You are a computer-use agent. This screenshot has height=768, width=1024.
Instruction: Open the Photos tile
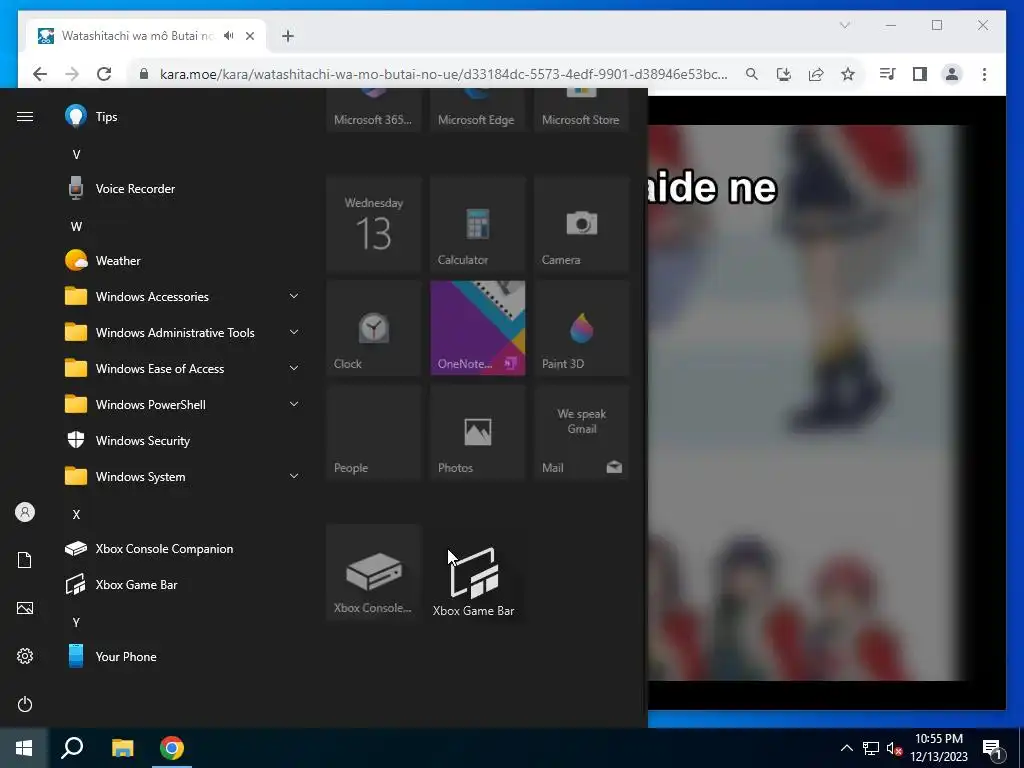pyautogui.click(x=477, y=432)
